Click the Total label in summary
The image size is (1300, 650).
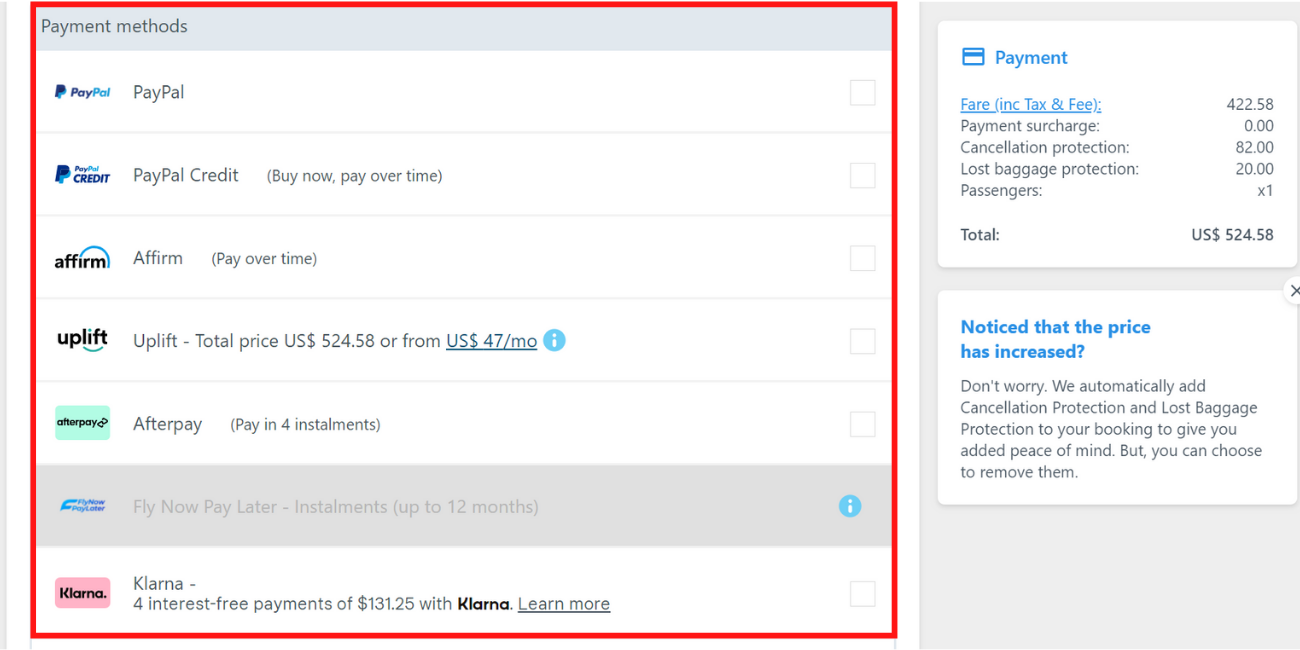(980, 235)
